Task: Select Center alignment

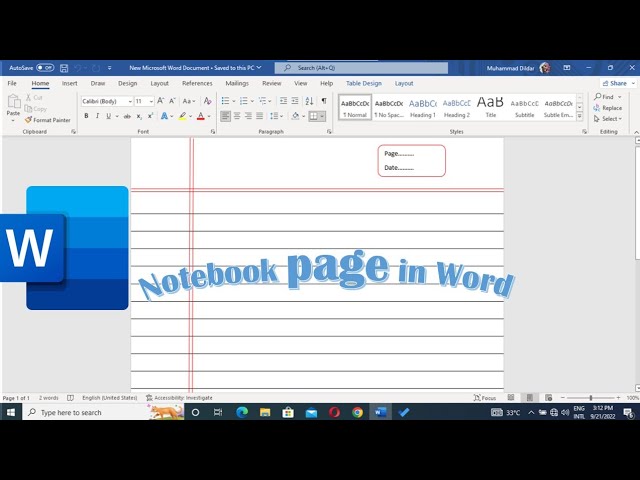Action: [237, 116]
